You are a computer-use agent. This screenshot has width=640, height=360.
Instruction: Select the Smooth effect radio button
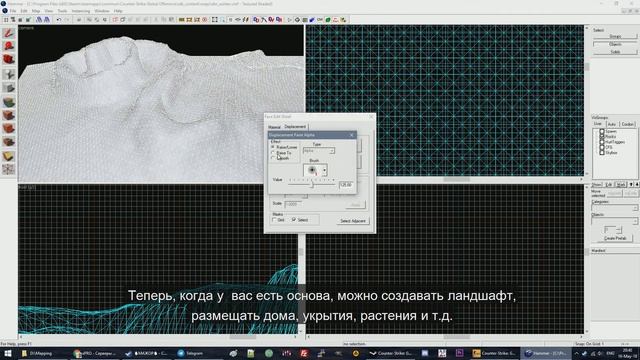pos(273,158)
